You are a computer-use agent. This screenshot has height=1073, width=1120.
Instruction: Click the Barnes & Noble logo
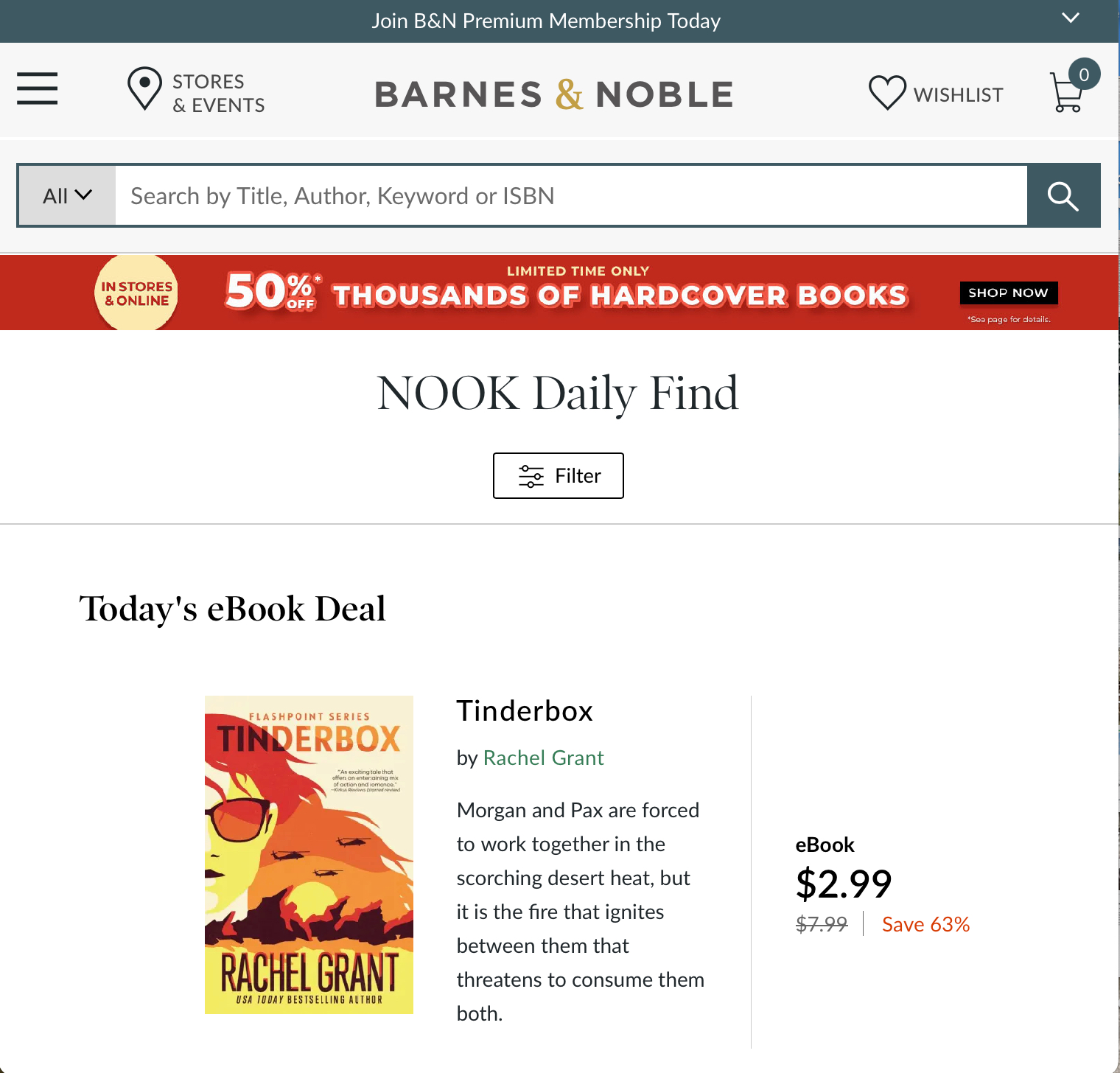pos(554,94)
